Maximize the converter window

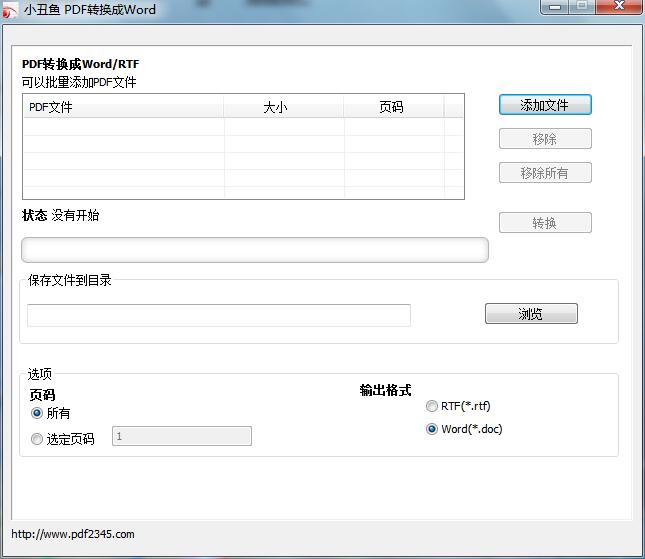coord(582,7)
